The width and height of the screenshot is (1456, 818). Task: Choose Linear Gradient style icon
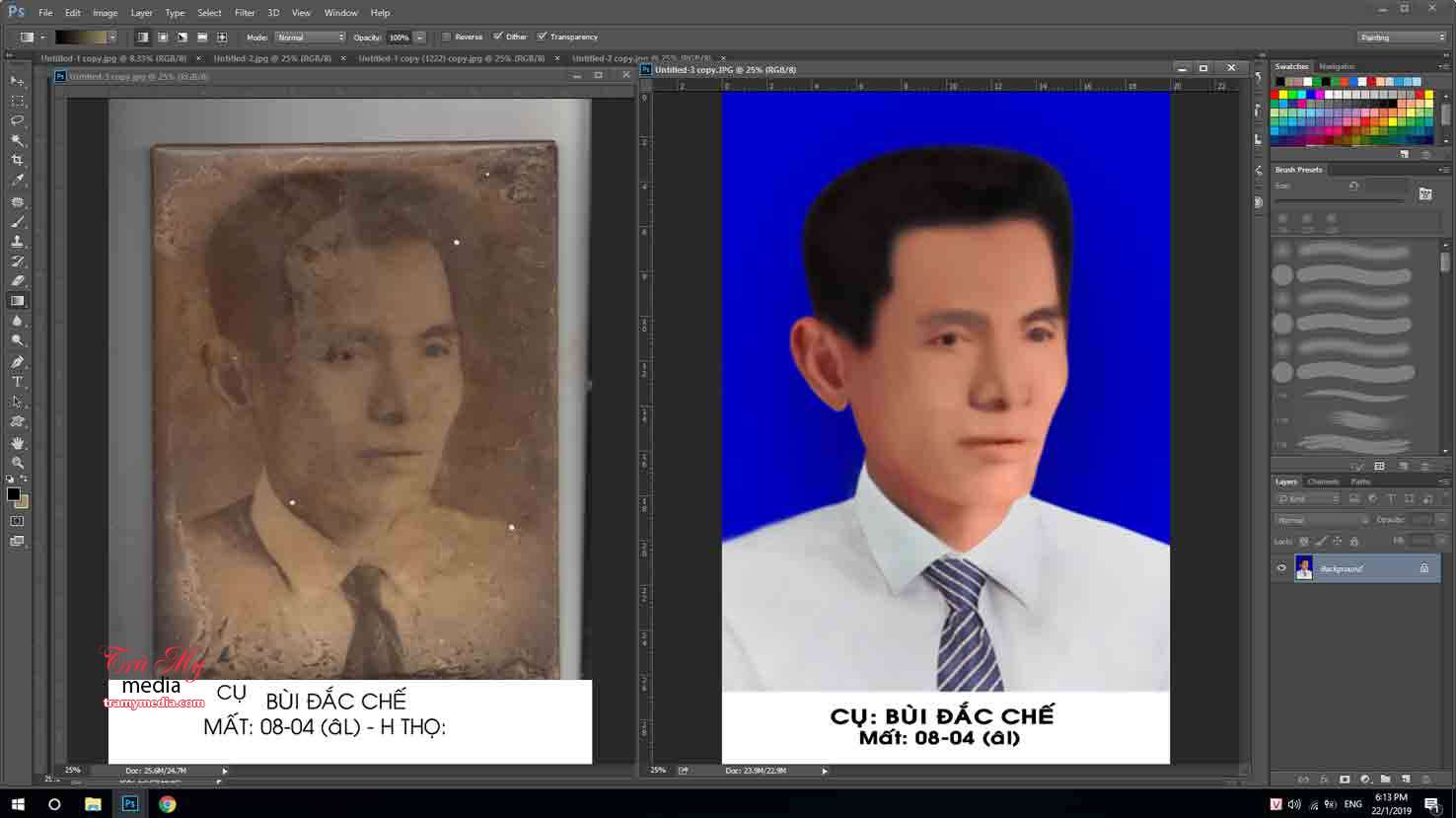coord(143,37)
